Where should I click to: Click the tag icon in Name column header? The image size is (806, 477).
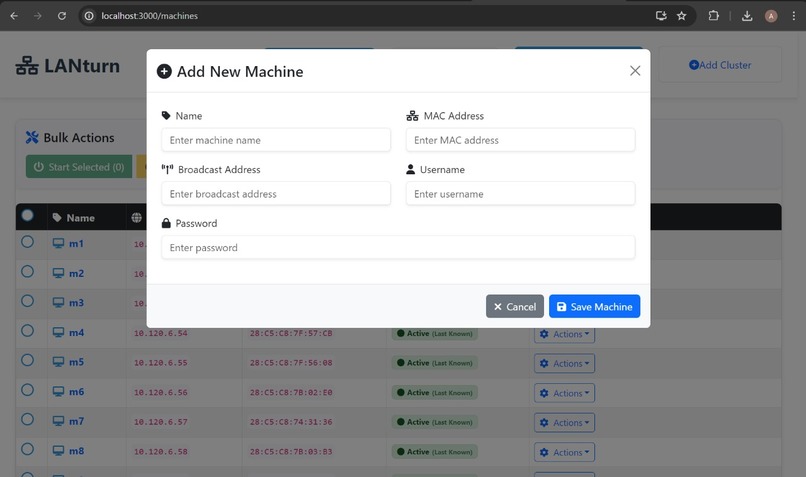click(x=57, y=218)
